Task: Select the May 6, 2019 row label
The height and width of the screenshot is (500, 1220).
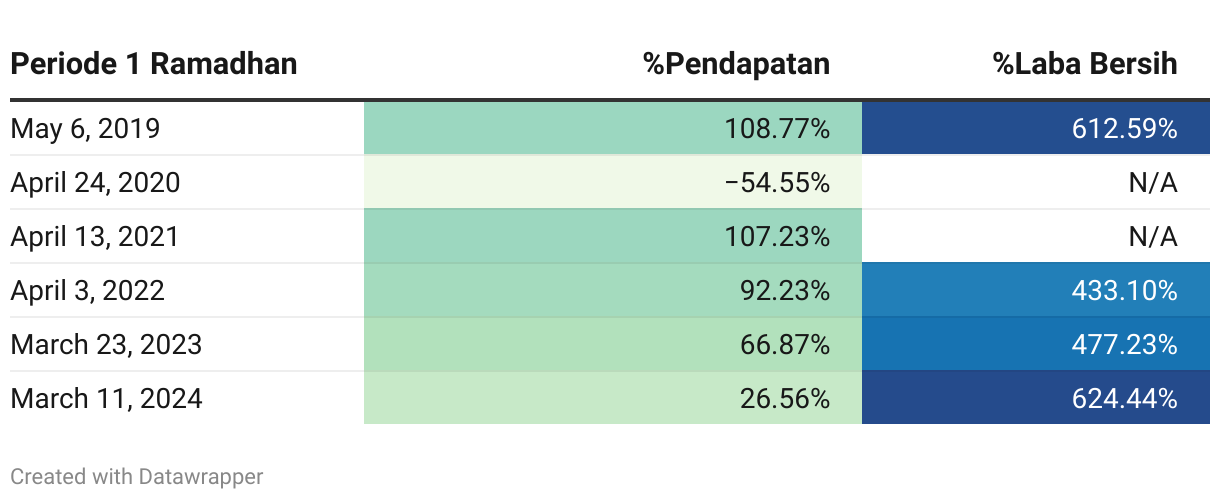Action: [x=85, y=128]
